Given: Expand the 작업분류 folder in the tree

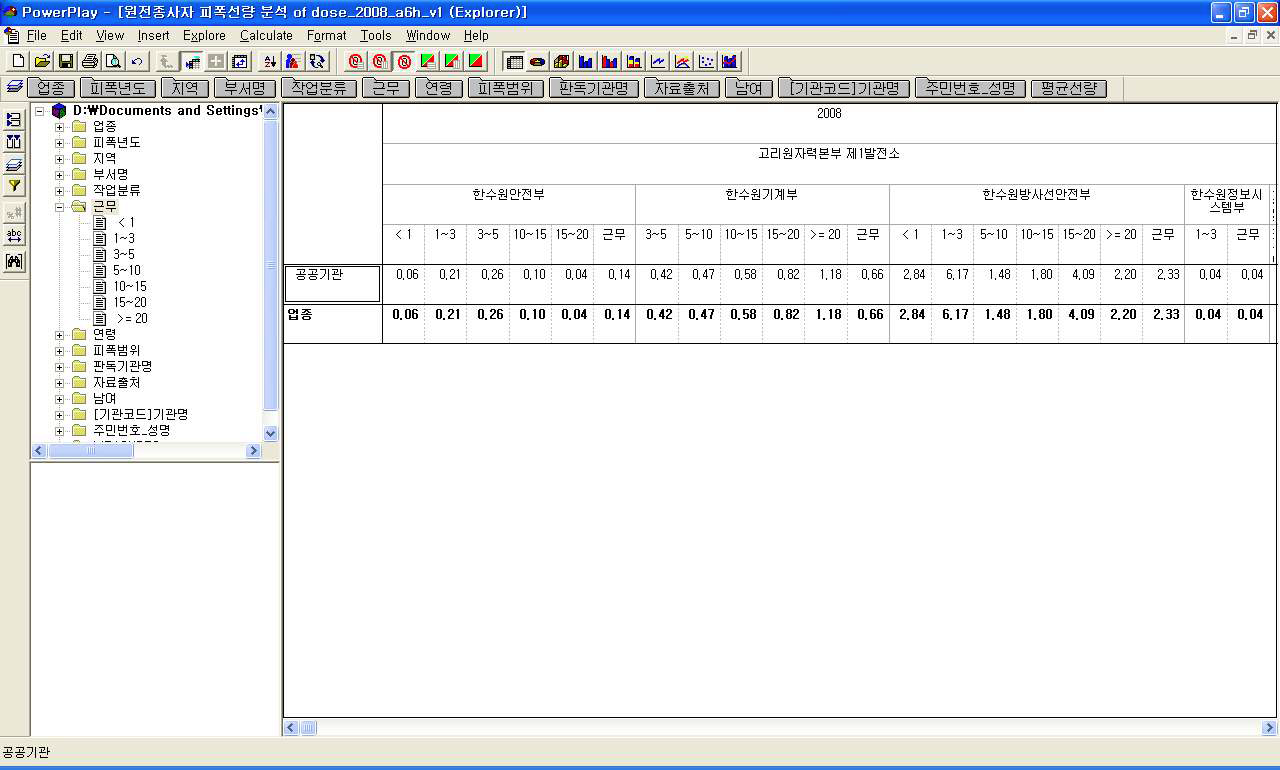Looking at the screenshot, I should pyautogui.click(x=59, y=190).
